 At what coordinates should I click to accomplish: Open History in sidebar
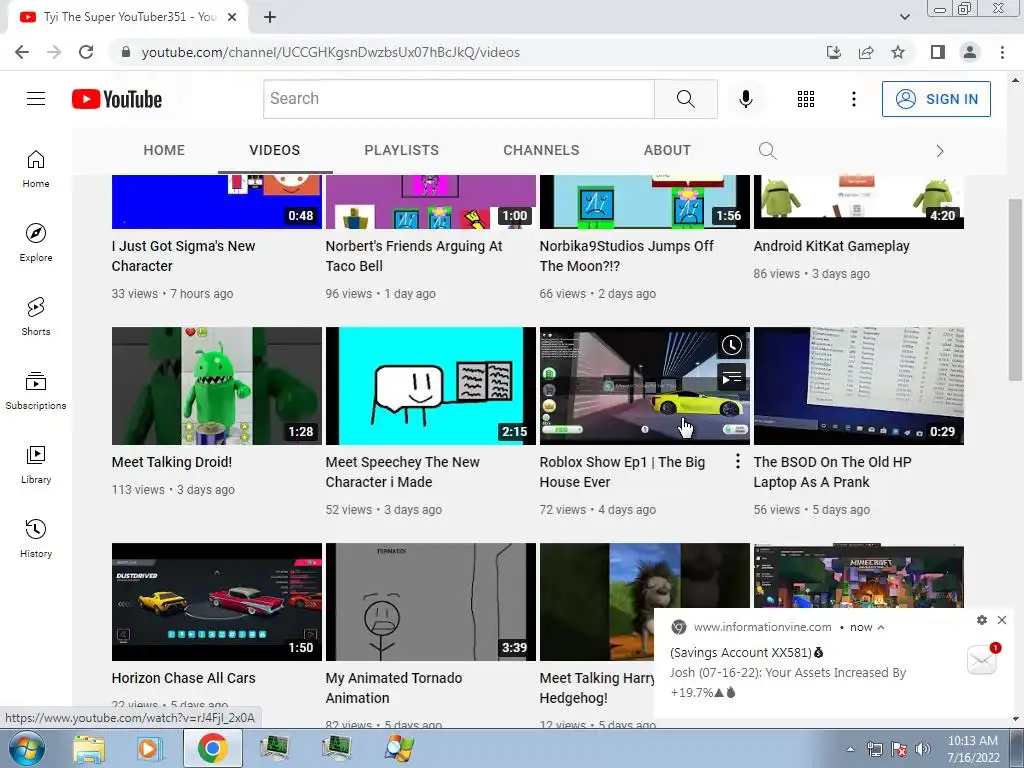(36, 538)
